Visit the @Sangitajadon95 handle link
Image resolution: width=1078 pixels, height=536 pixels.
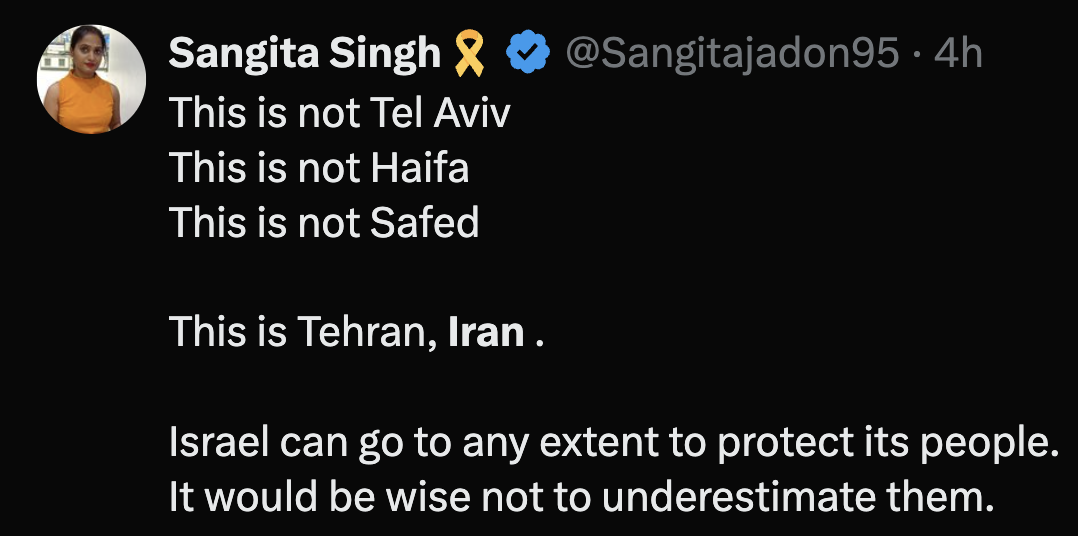pyautogui.click(x=732, y=53)
